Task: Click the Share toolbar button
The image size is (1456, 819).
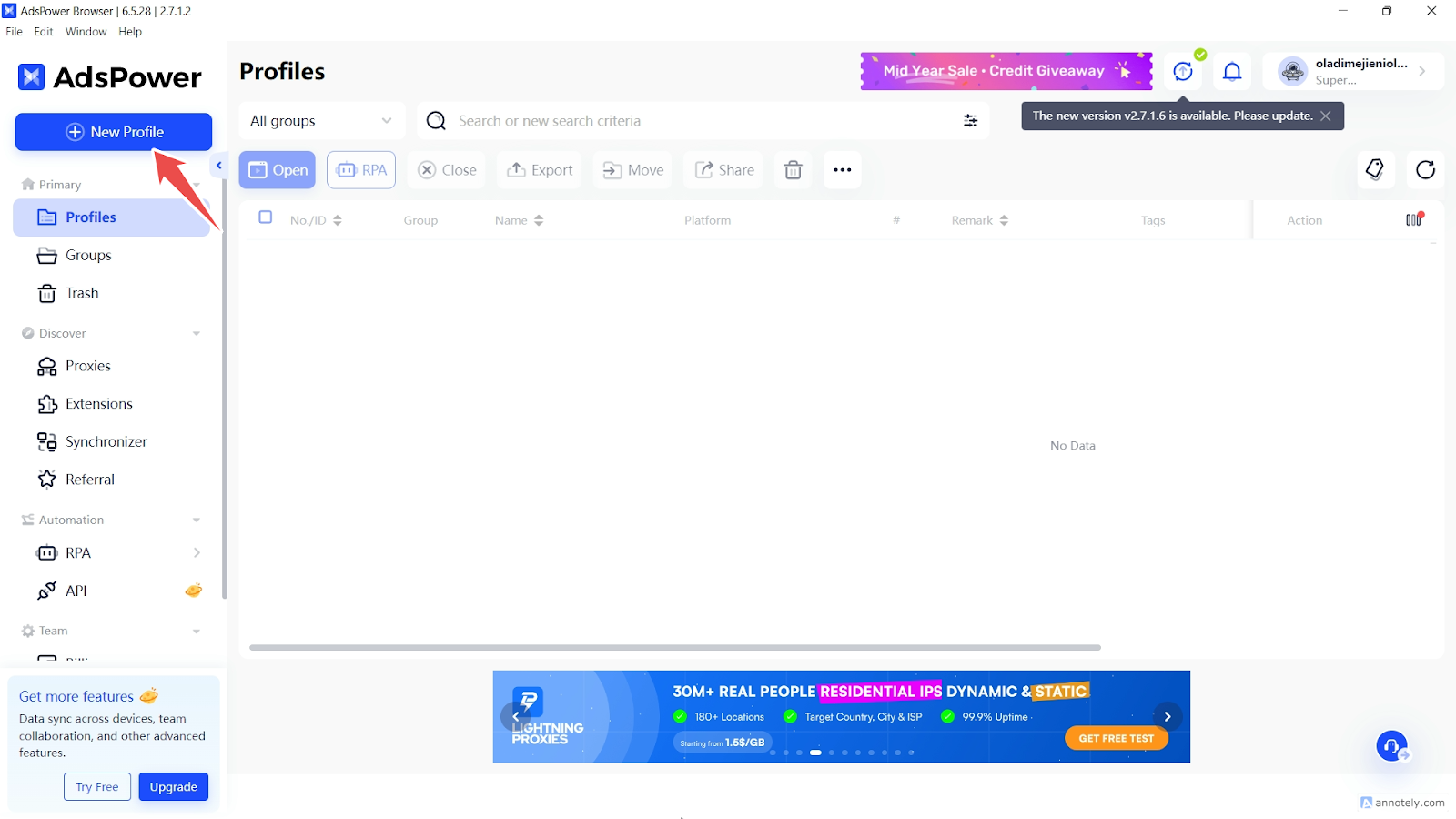Action: (x=724, y=170)
